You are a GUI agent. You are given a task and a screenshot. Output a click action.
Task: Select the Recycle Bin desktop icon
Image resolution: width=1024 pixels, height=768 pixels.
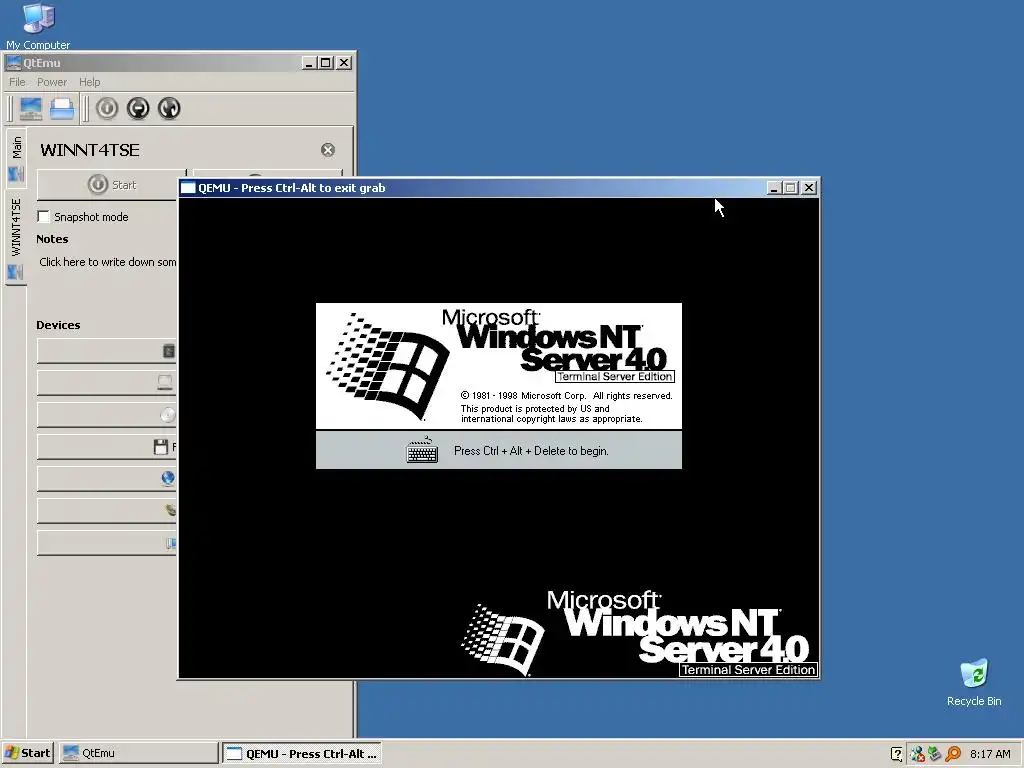(x=974, y=682)
